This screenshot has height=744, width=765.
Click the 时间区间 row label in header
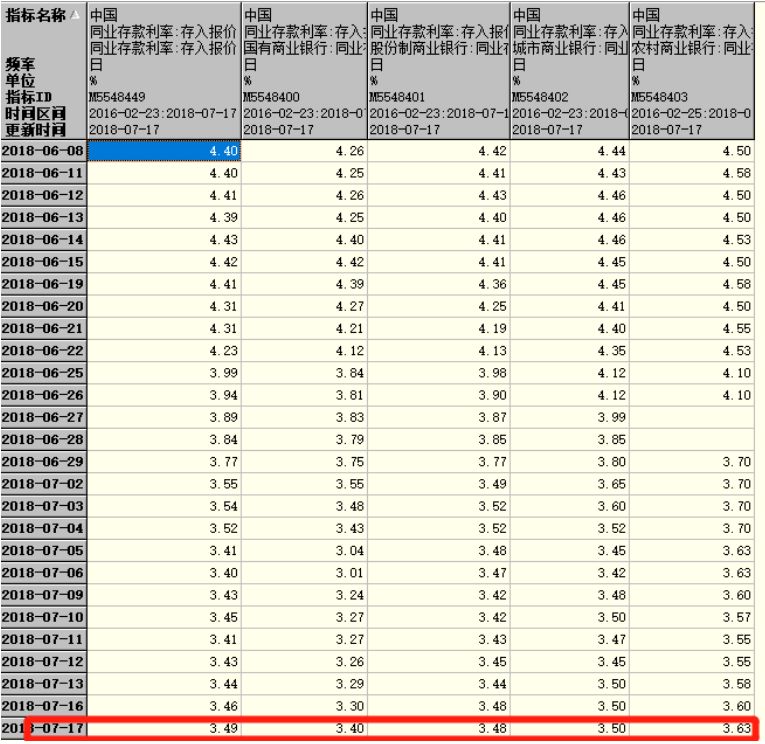35,113
